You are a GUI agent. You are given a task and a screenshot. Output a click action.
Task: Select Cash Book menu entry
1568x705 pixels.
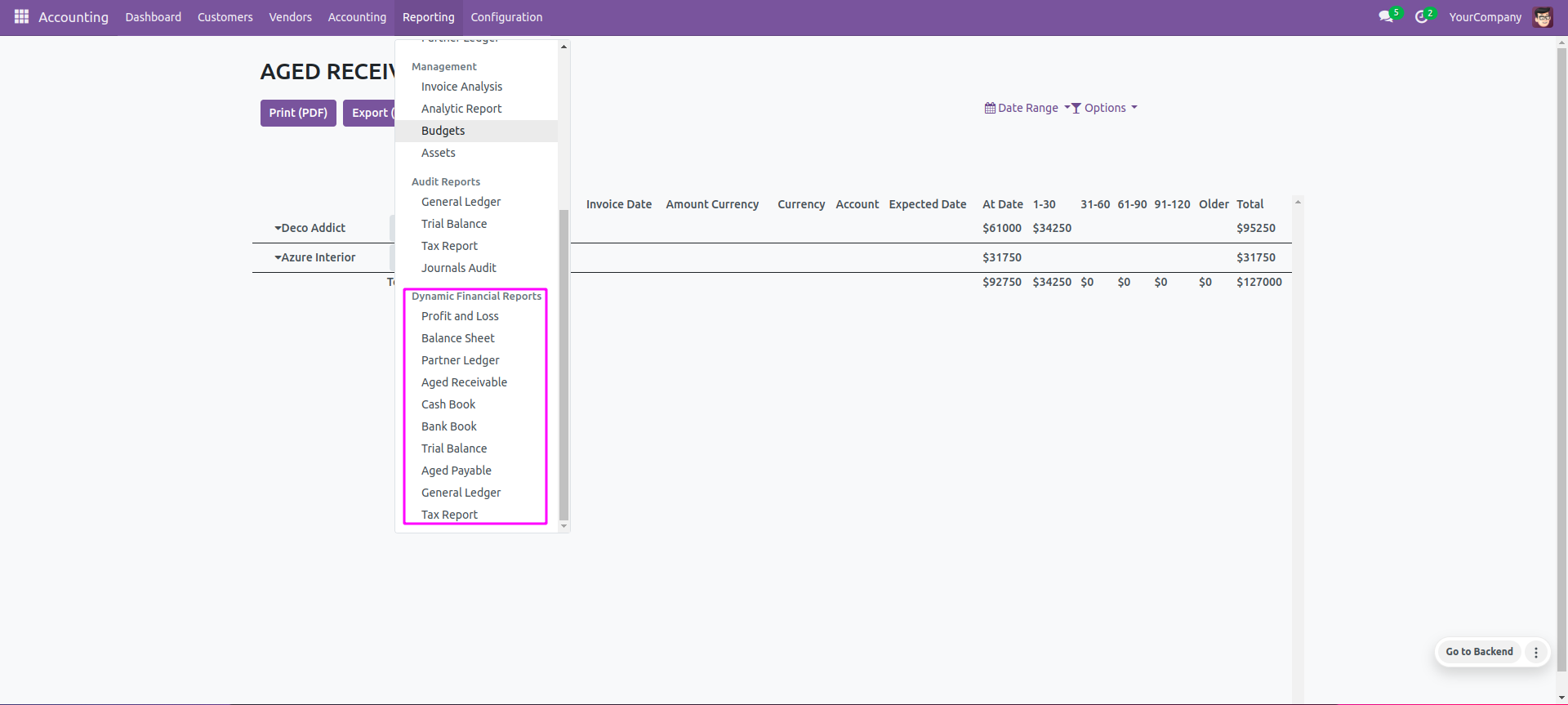tap(448, 404)
